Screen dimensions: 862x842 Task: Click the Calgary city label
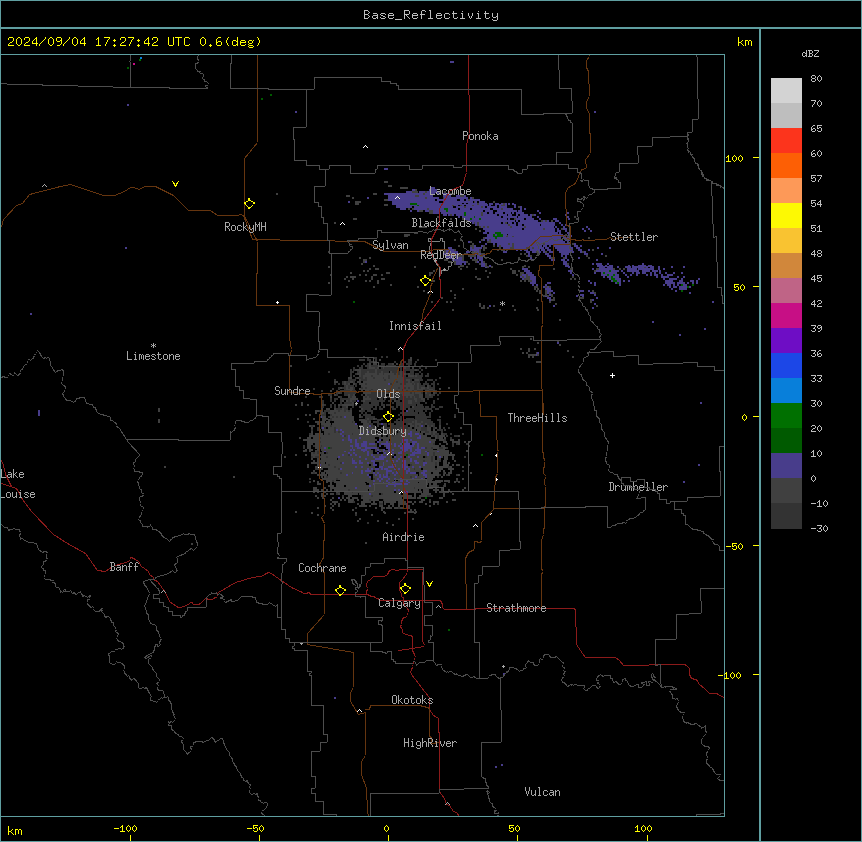[x=399, y=603]
